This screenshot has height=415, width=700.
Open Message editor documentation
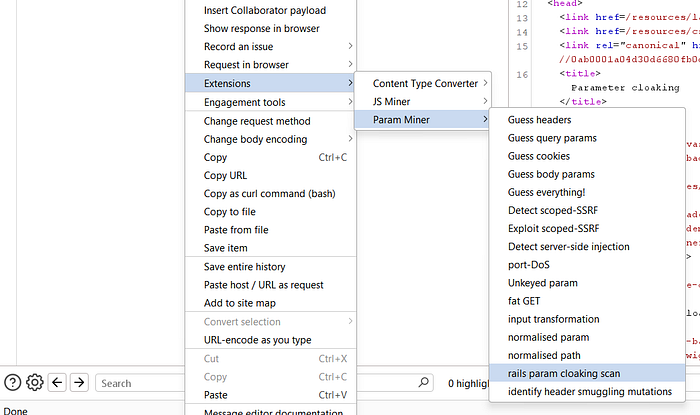[x=271, y=411]
